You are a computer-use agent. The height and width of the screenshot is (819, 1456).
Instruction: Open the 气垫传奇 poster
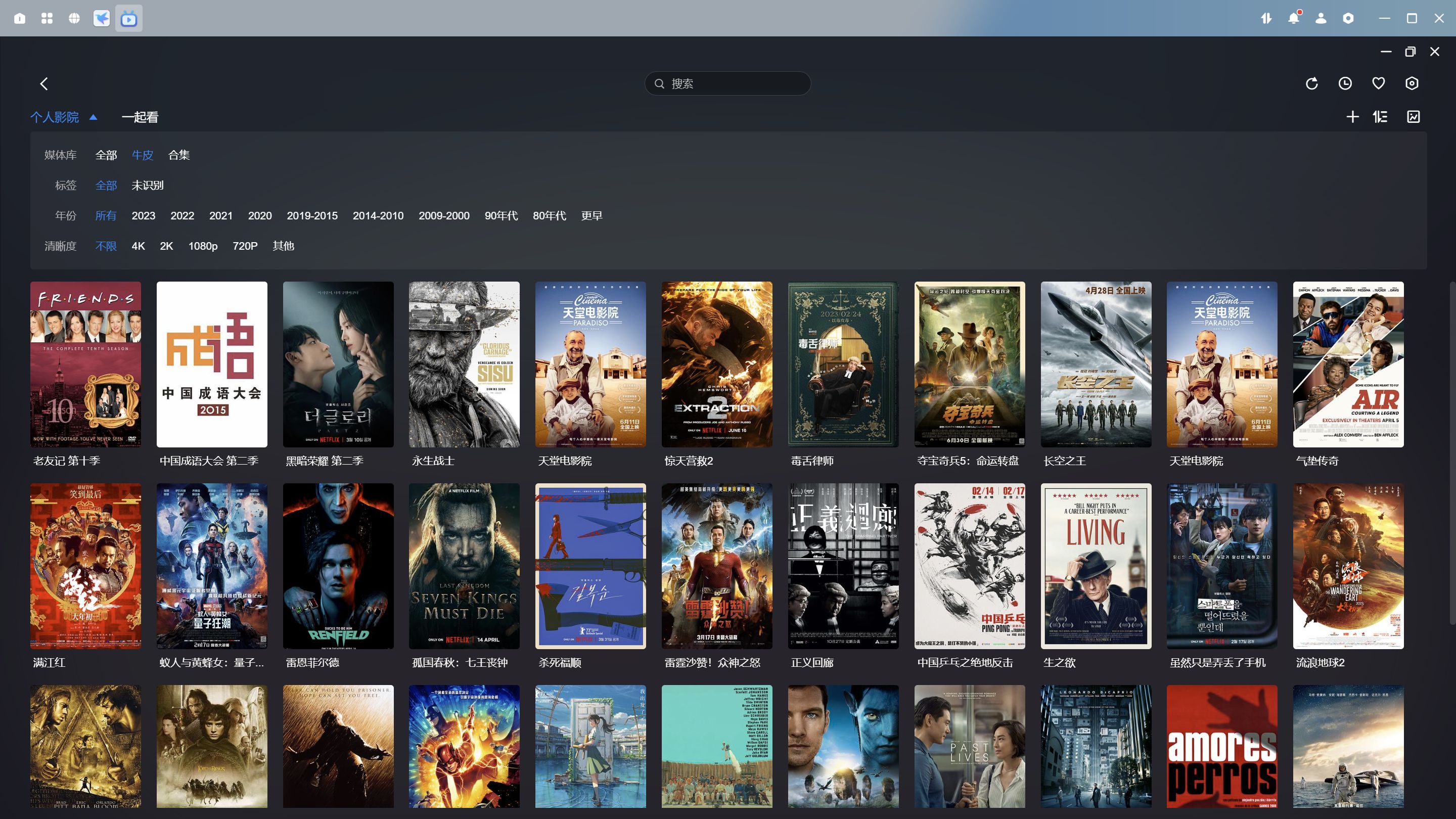(x=1348, y=365)
